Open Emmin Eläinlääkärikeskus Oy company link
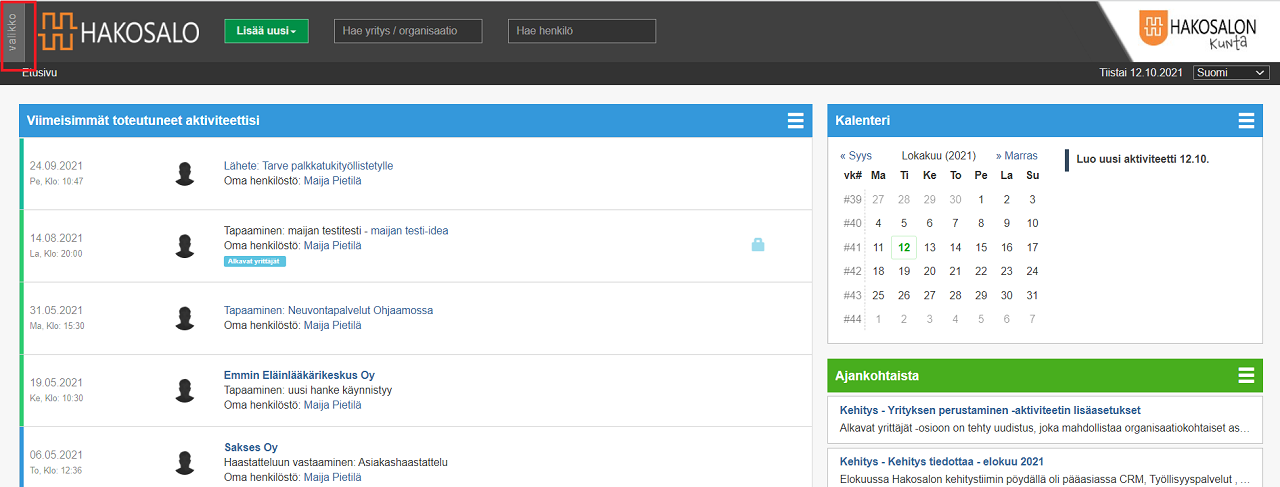Viewport: 1280px width, 487px height. [x=299, y=375]
